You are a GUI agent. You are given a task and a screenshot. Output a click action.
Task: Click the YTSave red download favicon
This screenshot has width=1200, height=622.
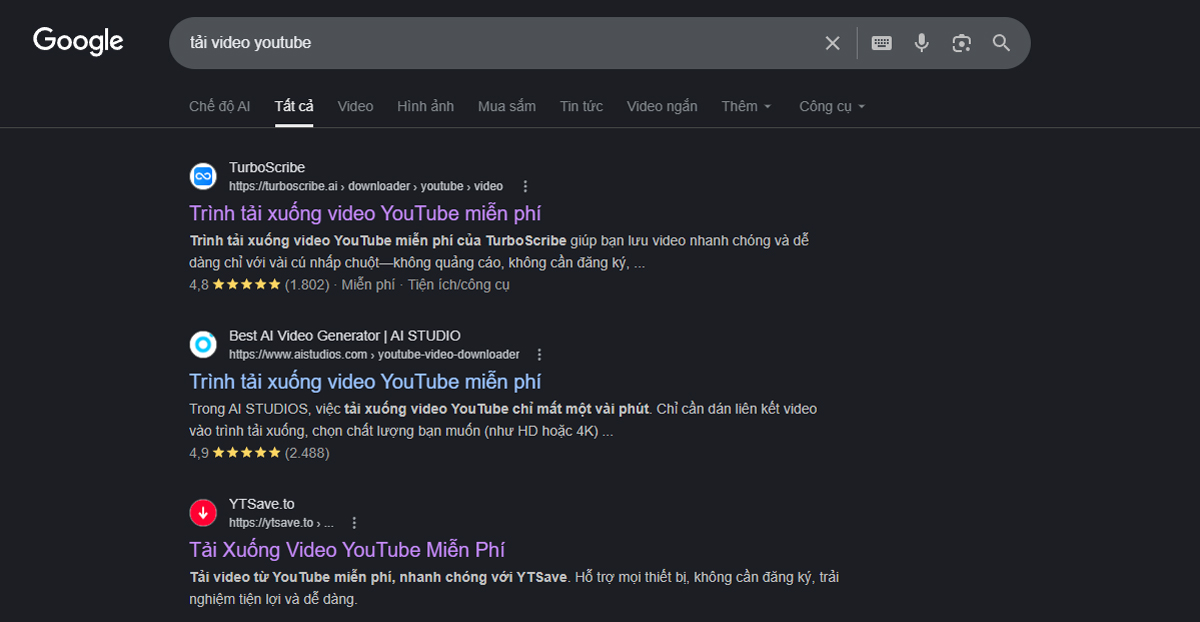click(x=203, y=511)
